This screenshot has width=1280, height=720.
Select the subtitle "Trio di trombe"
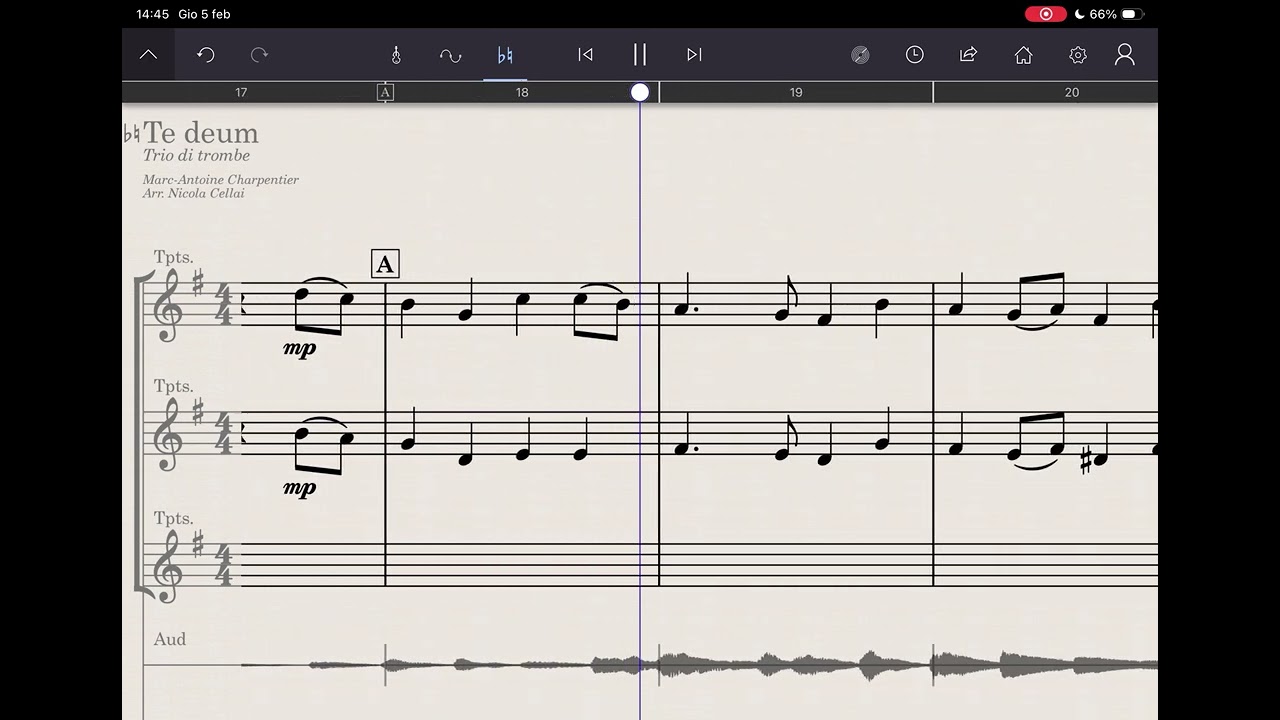tap(196, 155)
